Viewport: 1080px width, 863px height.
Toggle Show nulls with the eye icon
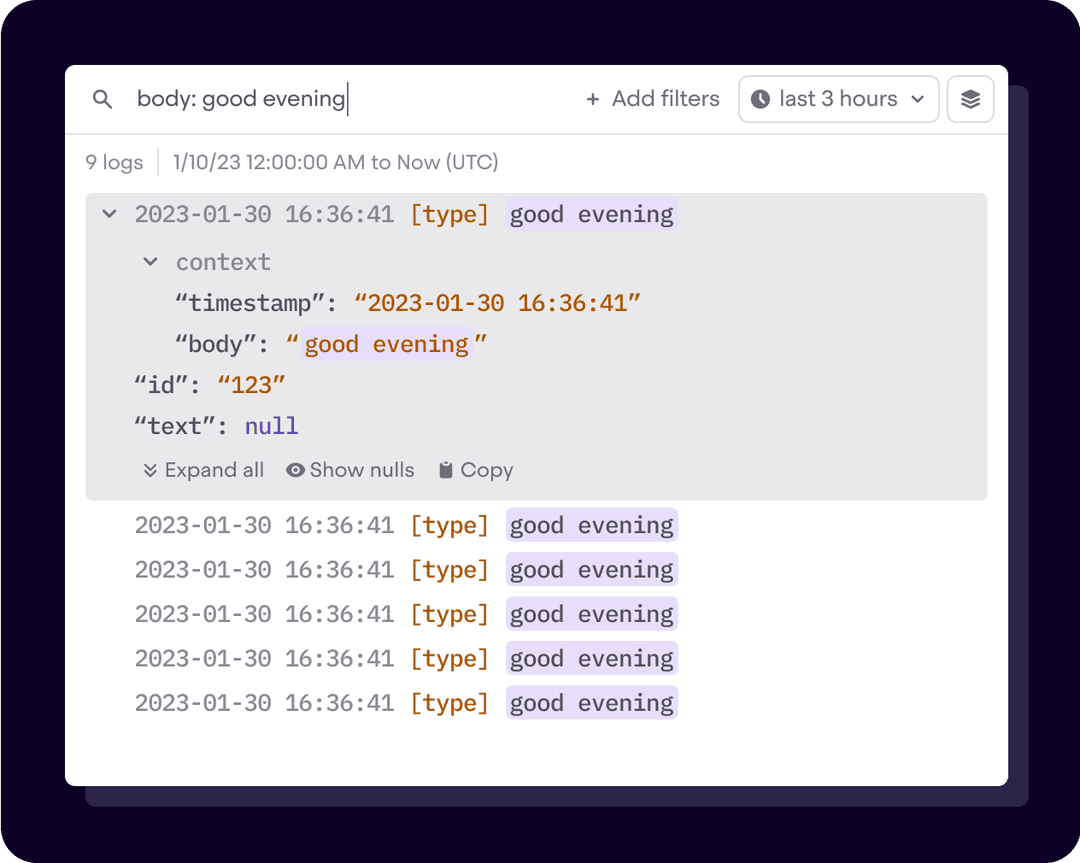tap(295, 470)
